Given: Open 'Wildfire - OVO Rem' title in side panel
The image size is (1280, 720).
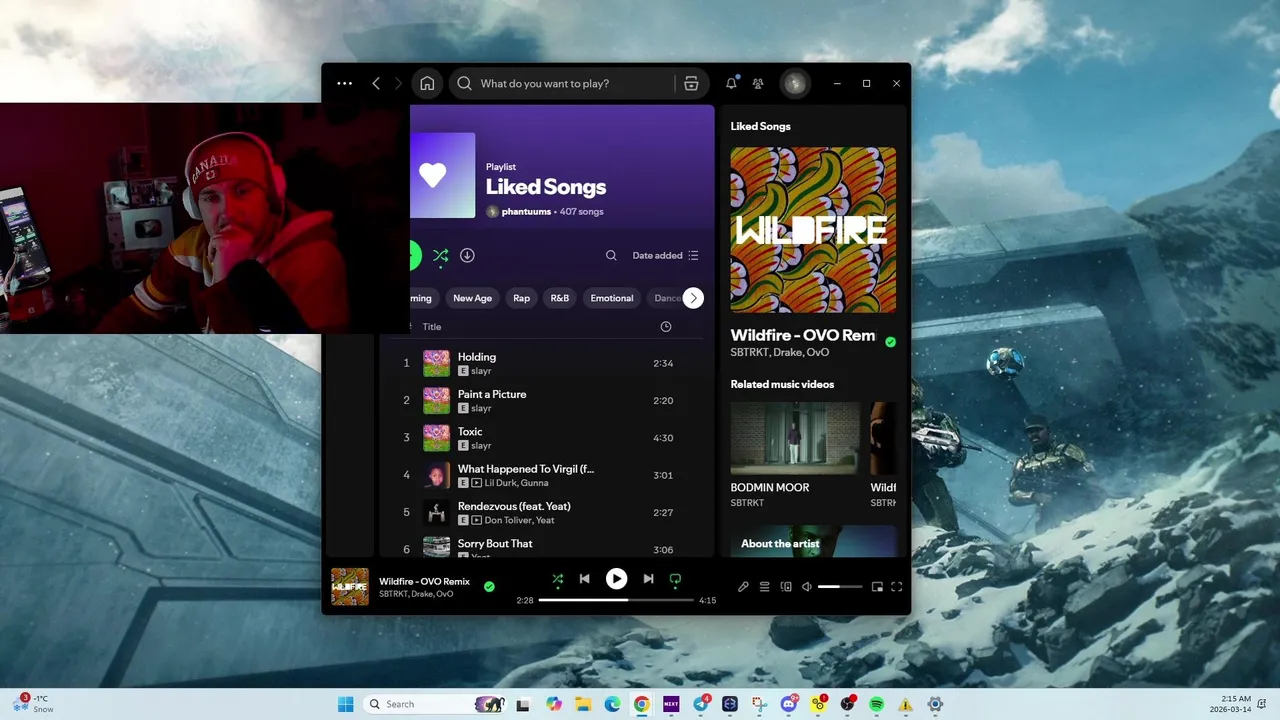Looking at the screenshot, I should click(803, 335).
